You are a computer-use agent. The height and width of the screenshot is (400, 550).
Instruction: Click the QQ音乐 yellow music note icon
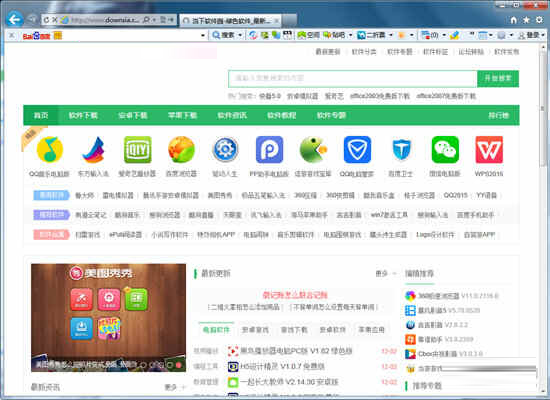(49, 150)
